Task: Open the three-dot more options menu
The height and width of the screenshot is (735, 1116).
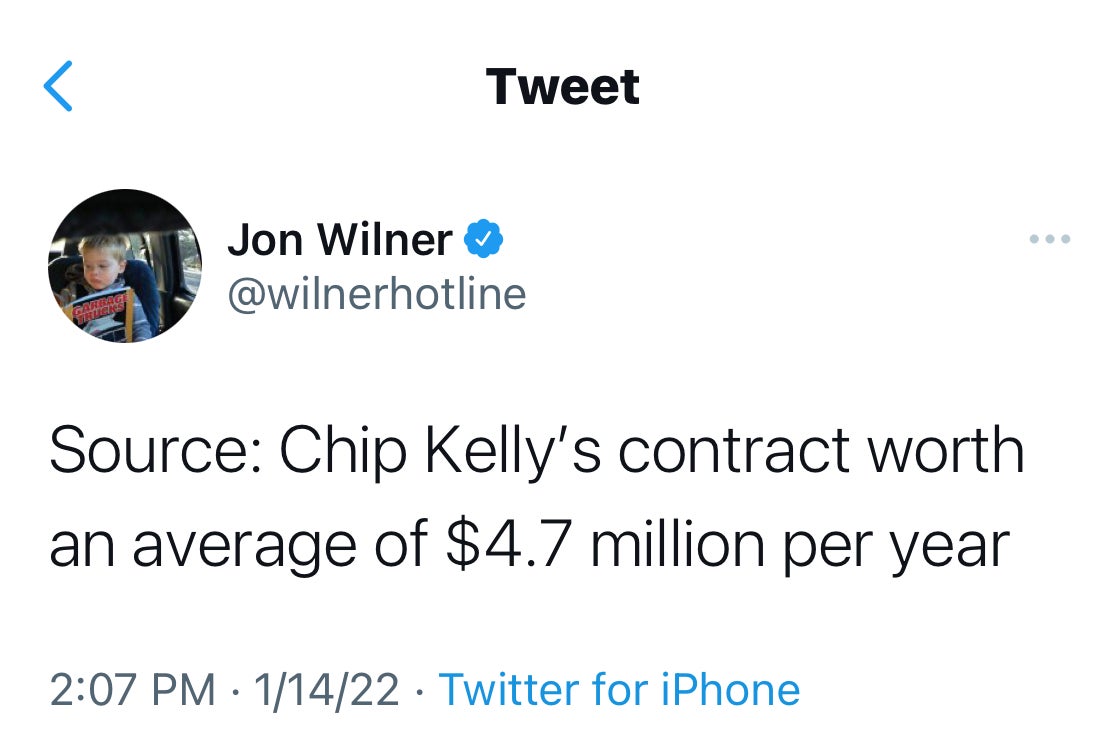Action: [1050, 239]
